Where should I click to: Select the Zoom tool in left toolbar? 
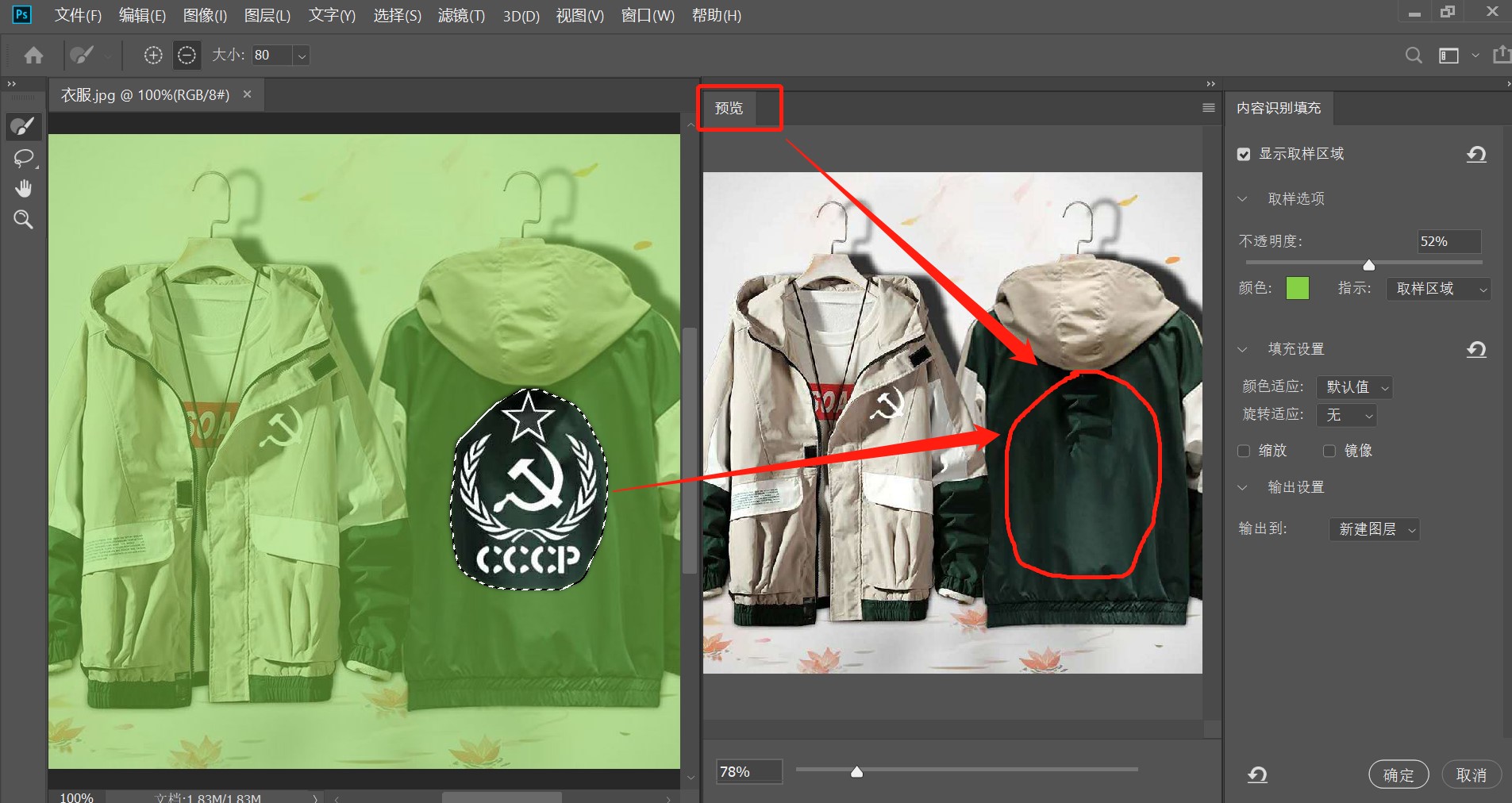(x=23, y=220)
